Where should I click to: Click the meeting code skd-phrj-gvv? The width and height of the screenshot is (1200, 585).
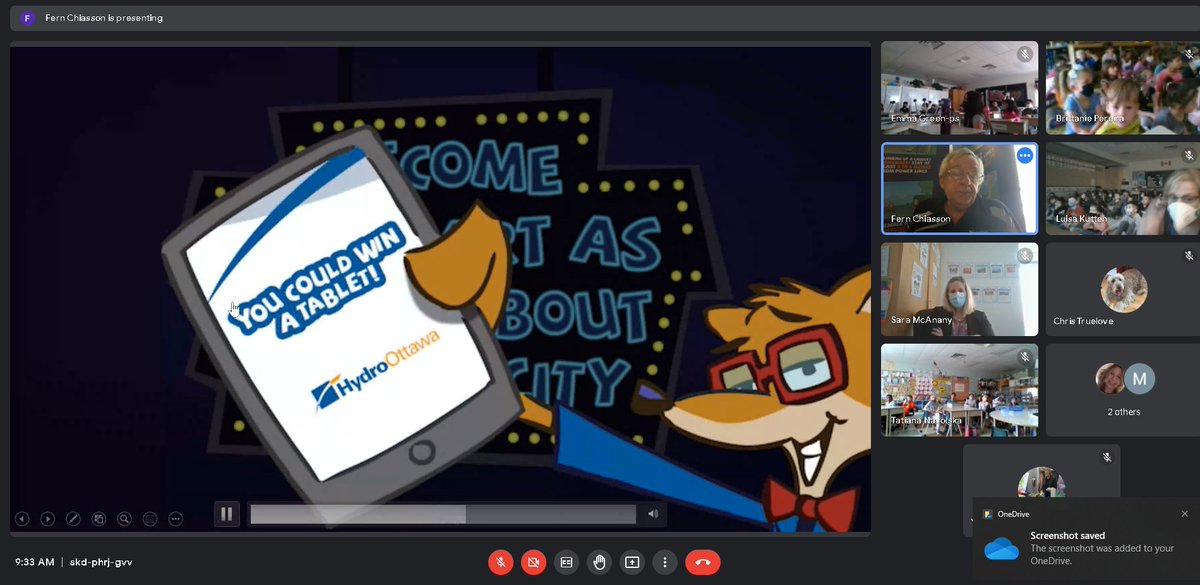pos(101,562)
